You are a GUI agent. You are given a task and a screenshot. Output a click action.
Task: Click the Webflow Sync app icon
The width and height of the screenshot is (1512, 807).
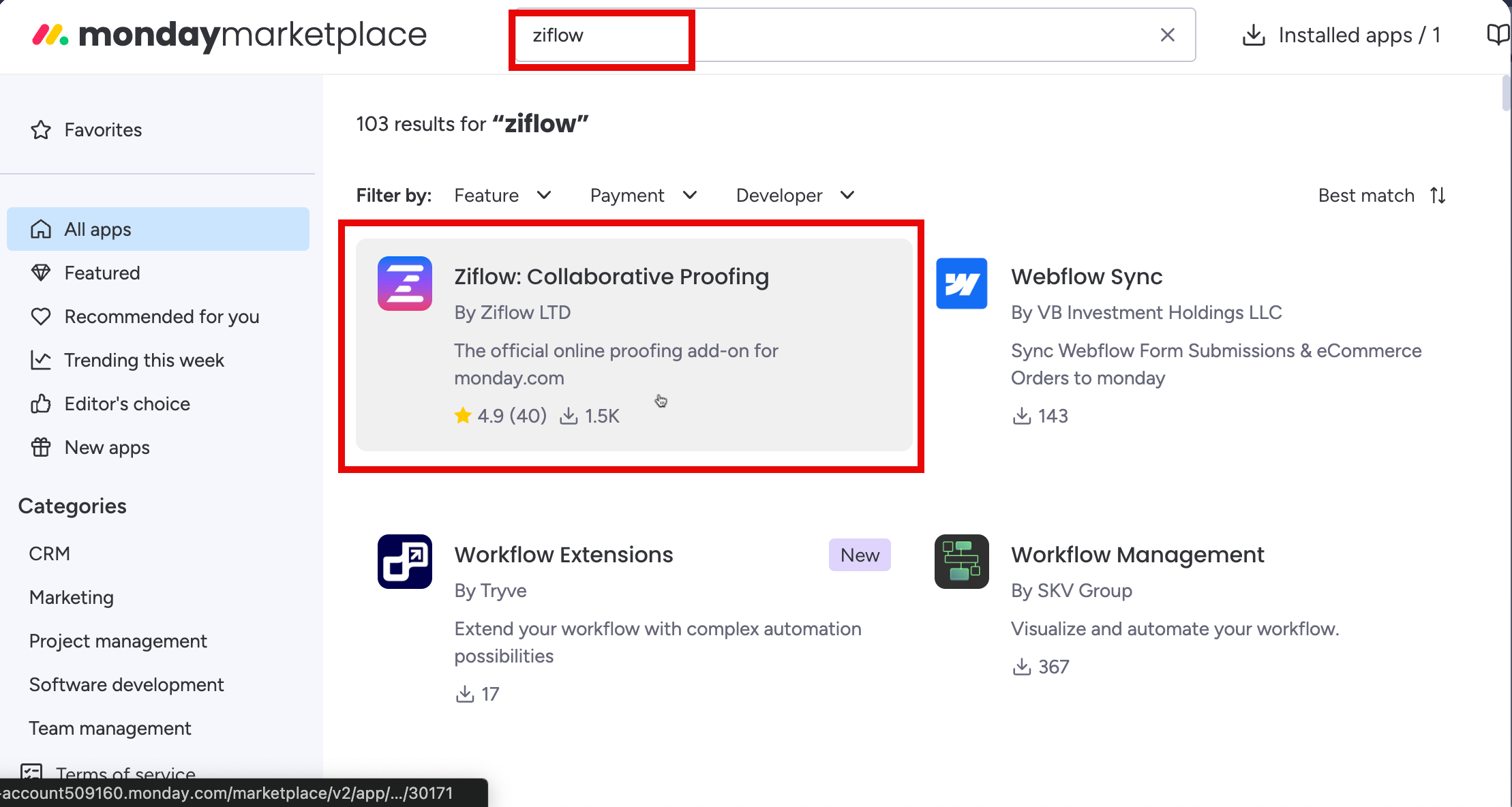961,284
